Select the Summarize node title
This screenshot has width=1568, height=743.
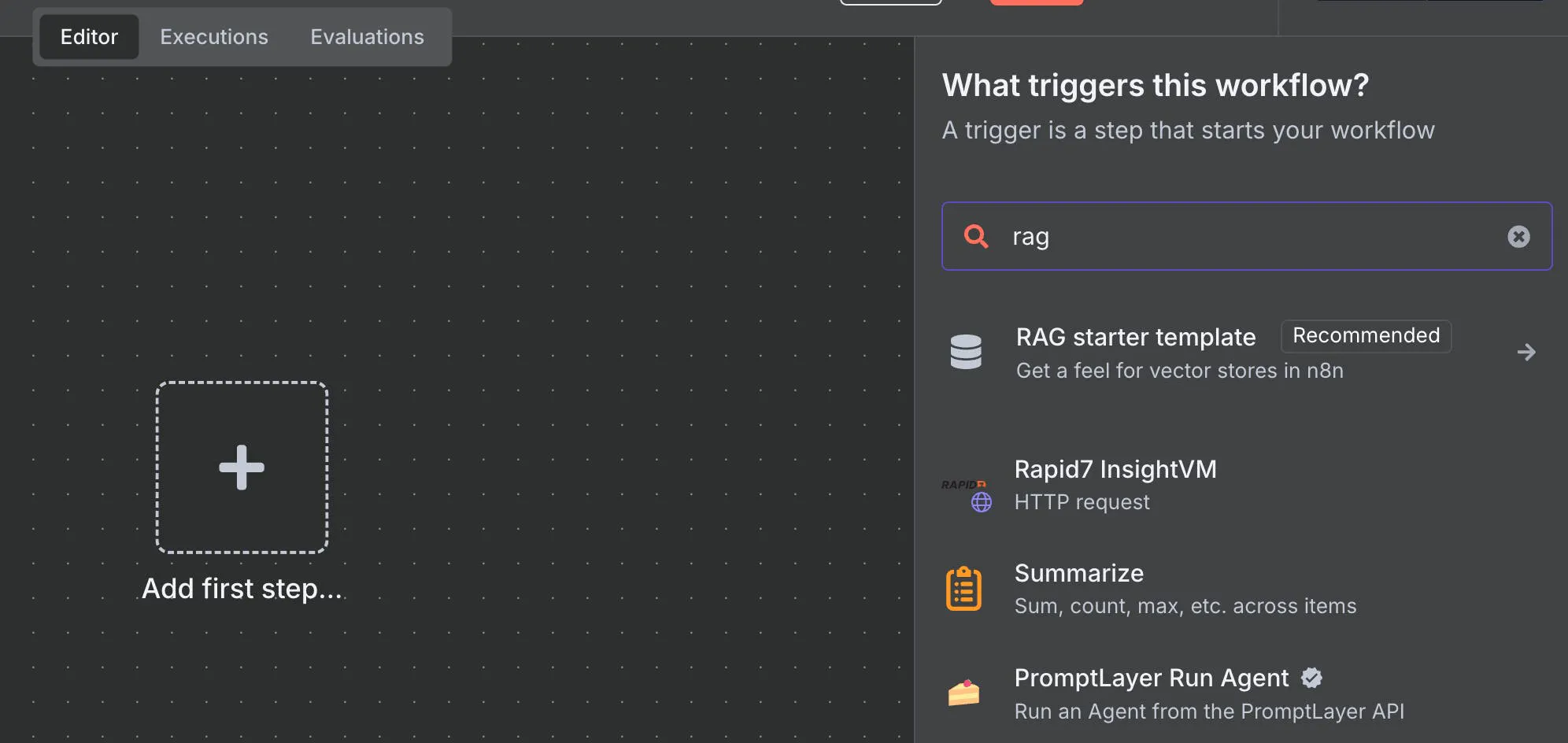coord(1078,574)
